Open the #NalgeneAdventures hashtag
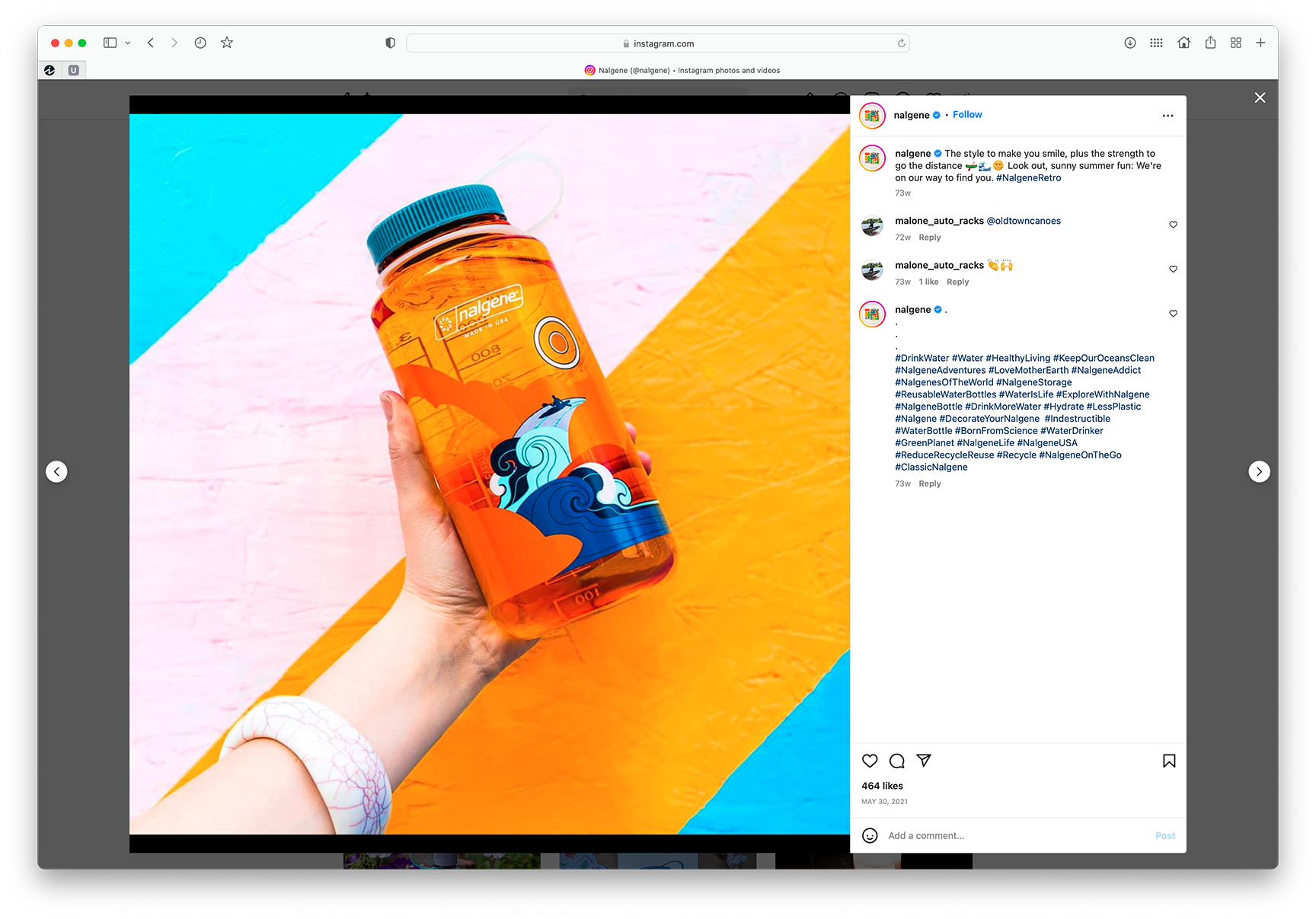This screenshot has height=919, width=1316. pyautogui.click(x=941, y=370)
